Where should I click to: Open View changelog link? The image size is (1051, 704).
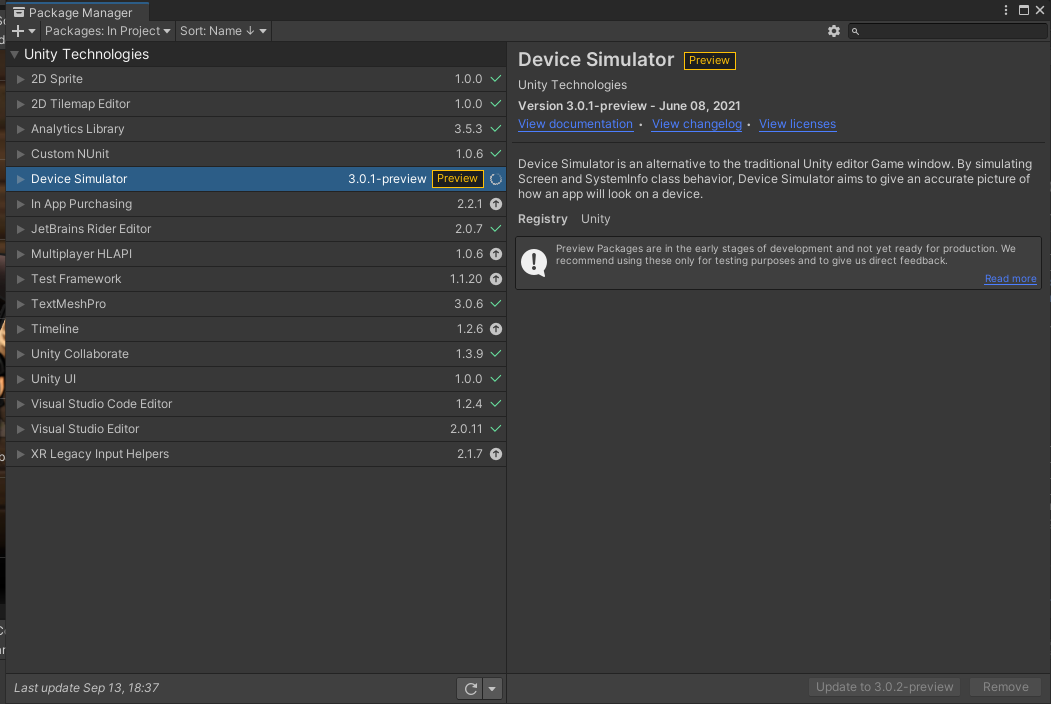tap(696, 124)
